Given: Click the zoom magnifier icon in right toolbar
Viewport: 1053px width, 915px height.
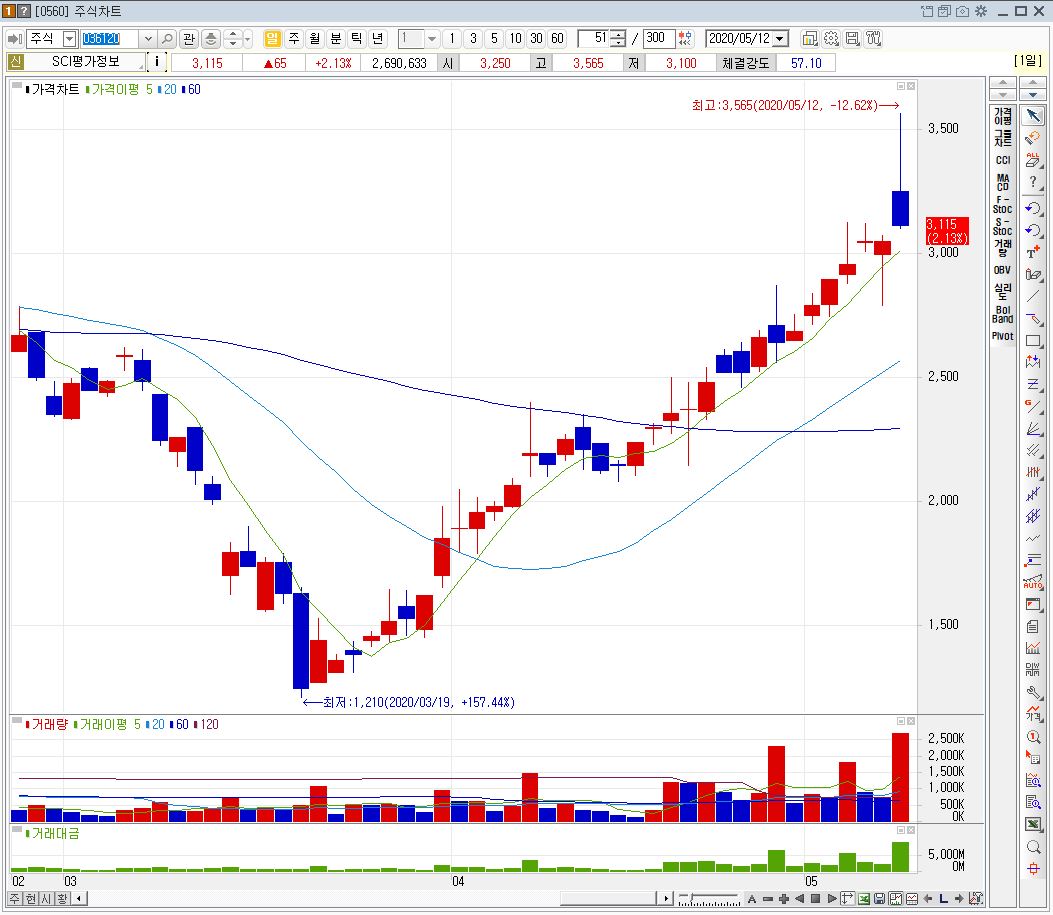Looking at the screenshot, I should tap(1034, 847).
